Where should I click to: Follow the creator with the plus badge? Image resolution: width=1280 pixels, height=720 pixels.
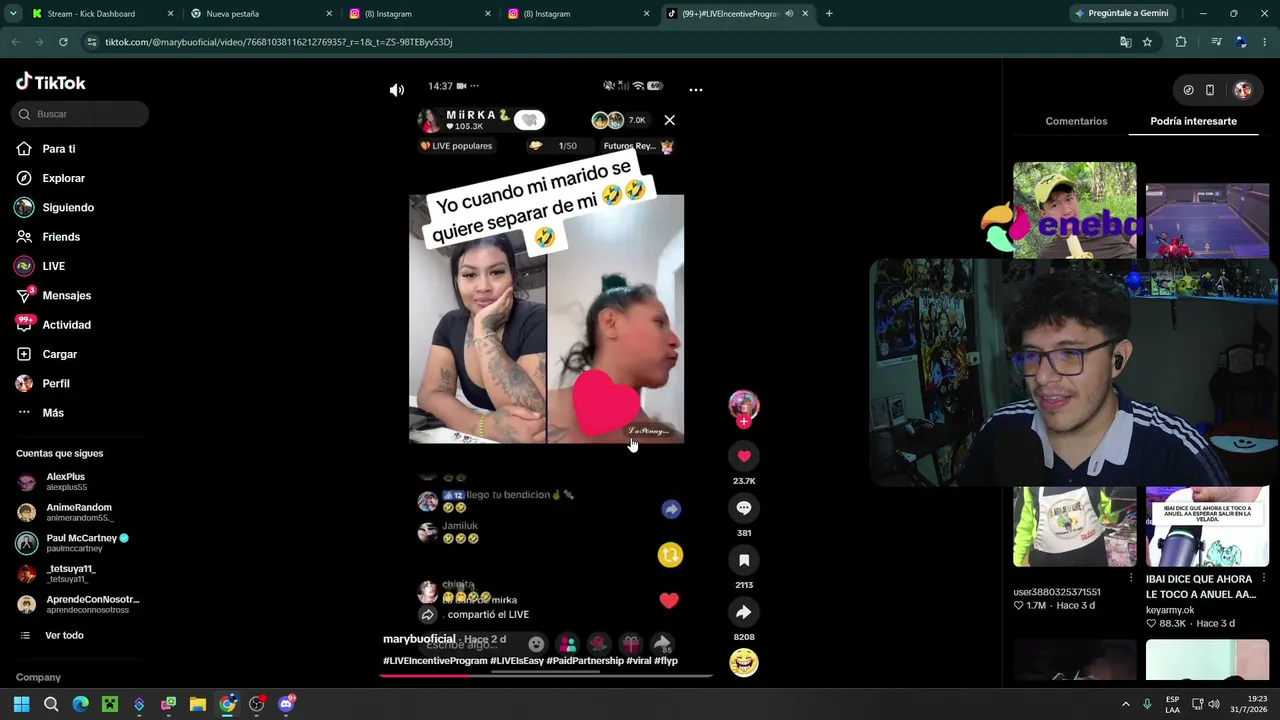(x=744, y=421)
